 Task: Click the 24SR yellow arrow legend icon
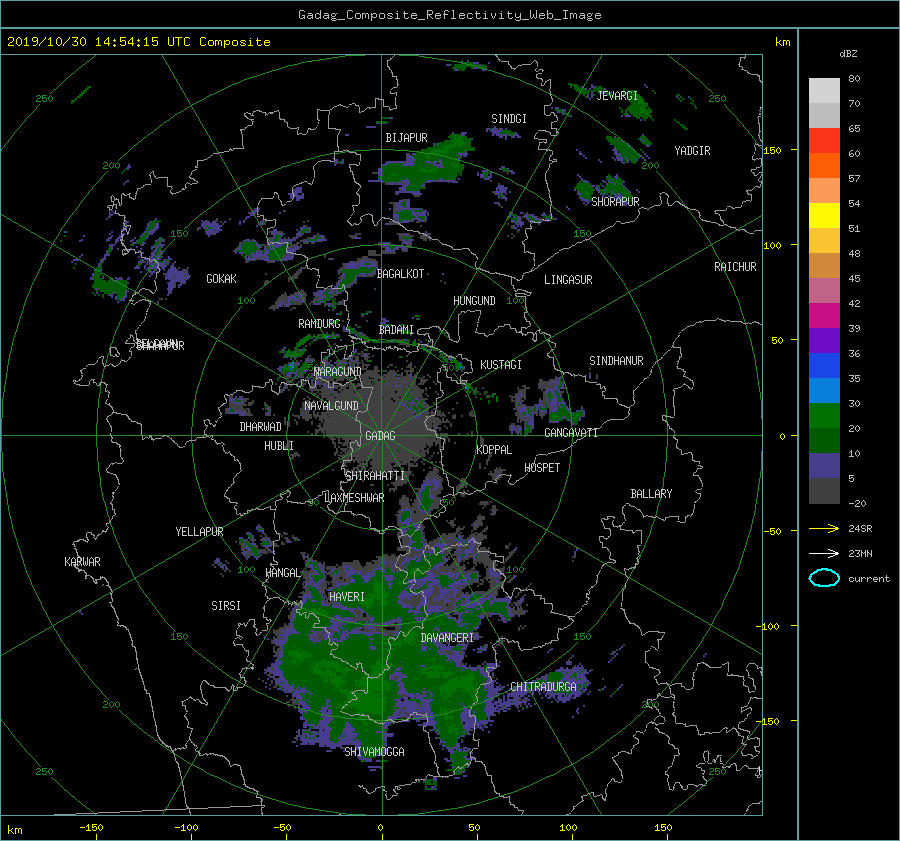(824, 528)
